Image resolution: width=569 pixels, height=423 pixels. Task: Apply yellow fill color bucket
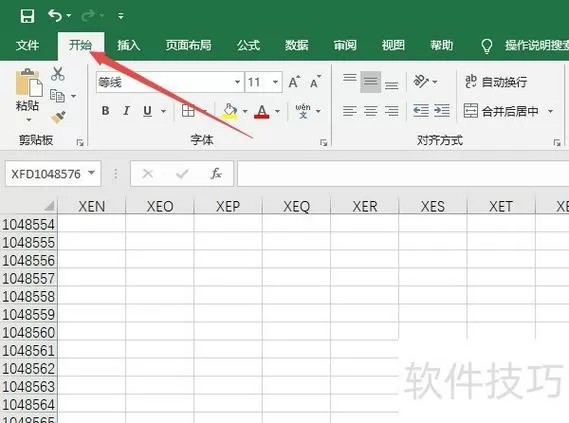click(230, 111)
